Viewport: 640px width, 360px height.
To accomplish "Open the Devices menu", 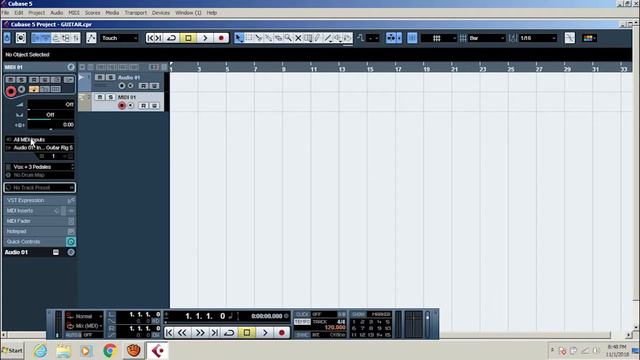I will pos(161,13).
